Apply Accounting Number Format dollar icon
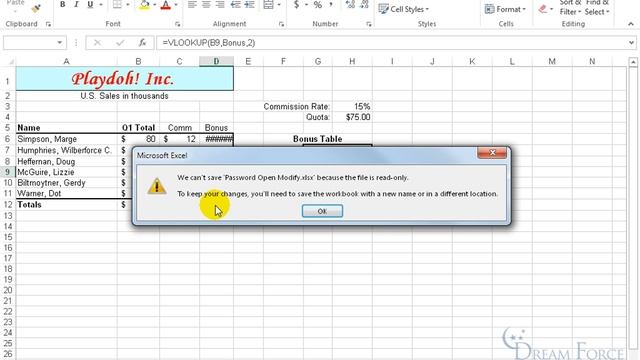640x360 pixels. 297,4
